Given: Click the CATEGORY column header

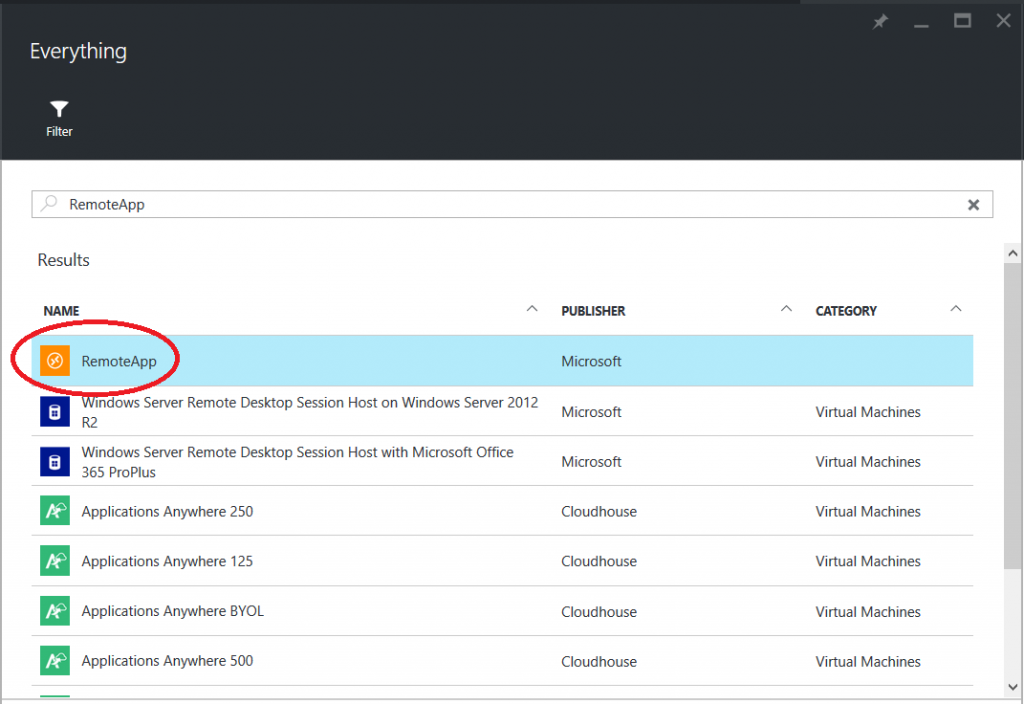Looking at the screenshot, I should coord(846,311).
